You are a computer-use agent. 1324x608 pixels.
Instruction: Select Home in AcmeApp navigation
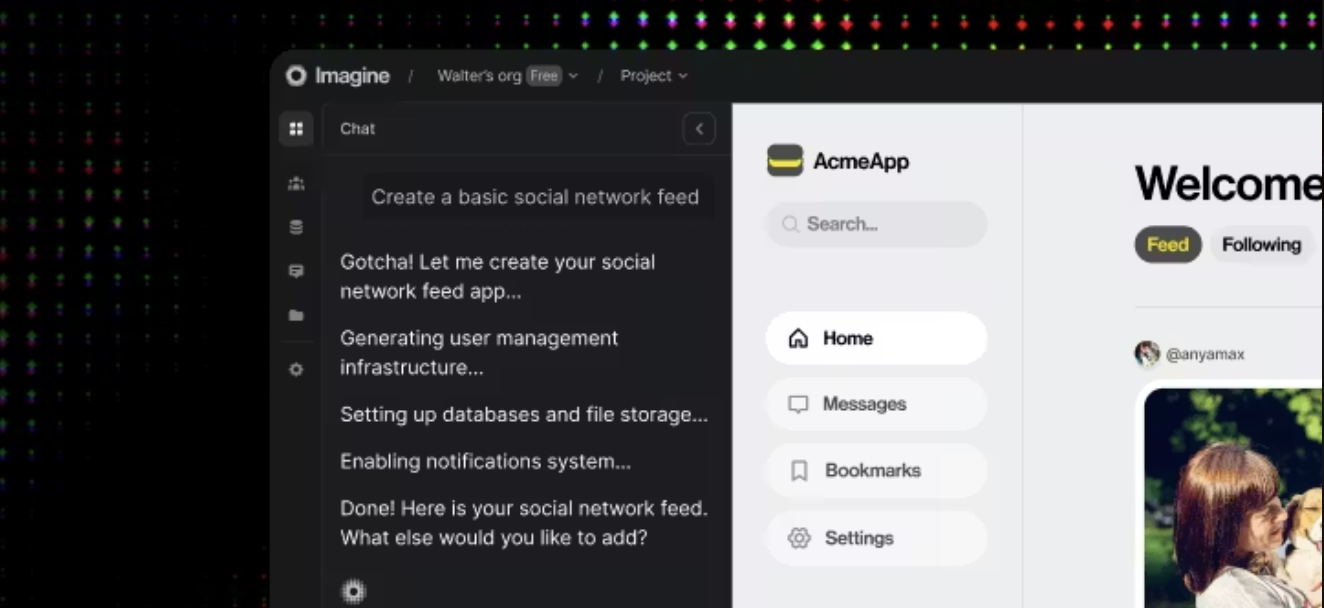pos(876,338)
